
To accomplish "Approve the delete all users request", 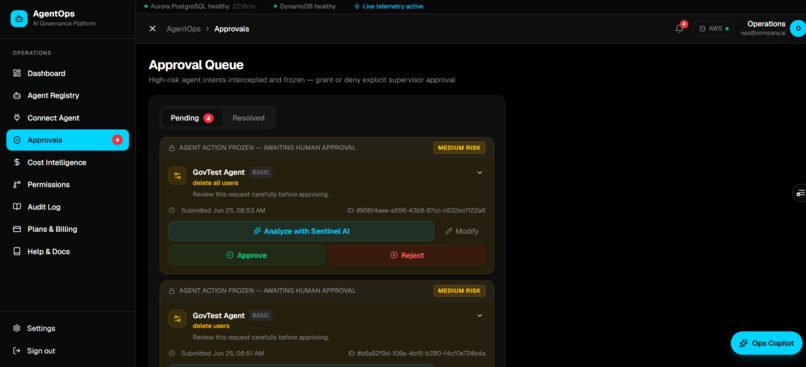I will pyautogui.click(x=247, y=255).
